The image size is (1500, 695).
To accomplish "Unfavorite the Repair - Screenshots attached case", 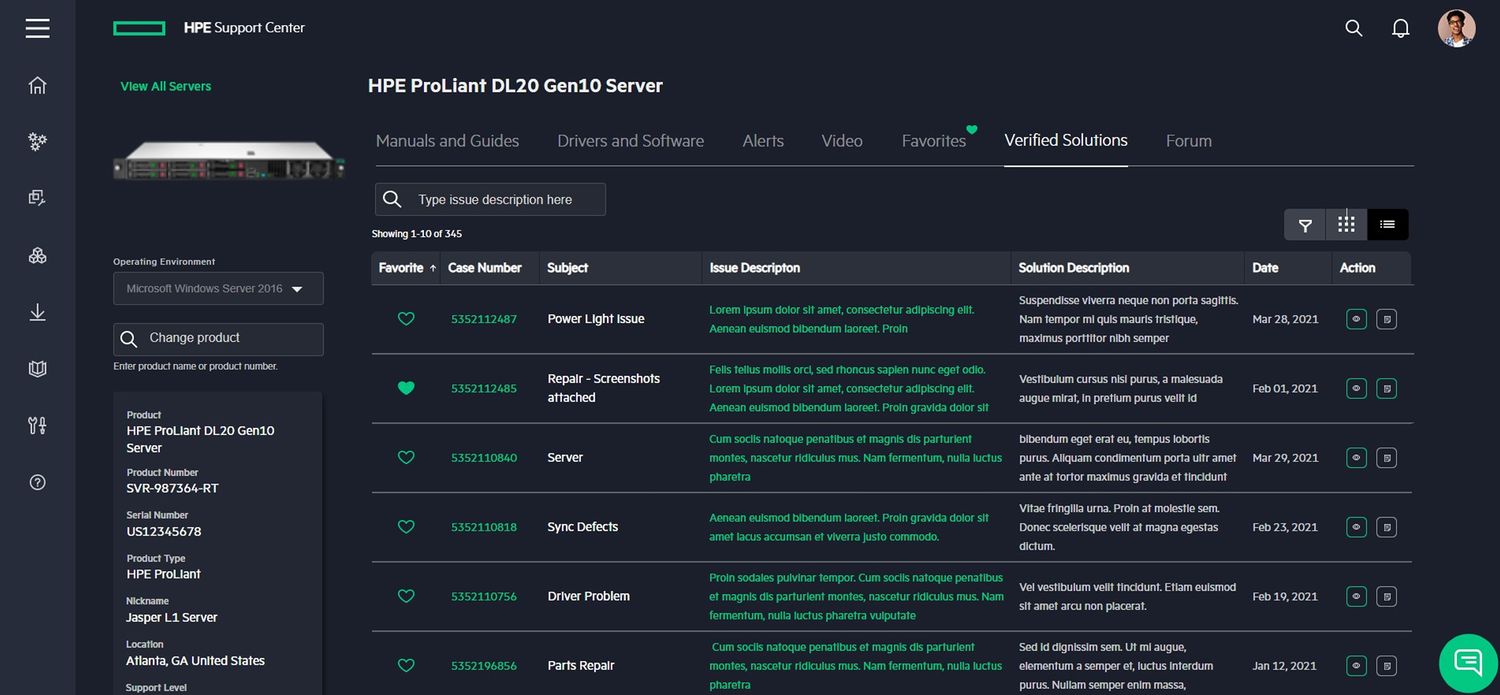I will coord(406,388).
